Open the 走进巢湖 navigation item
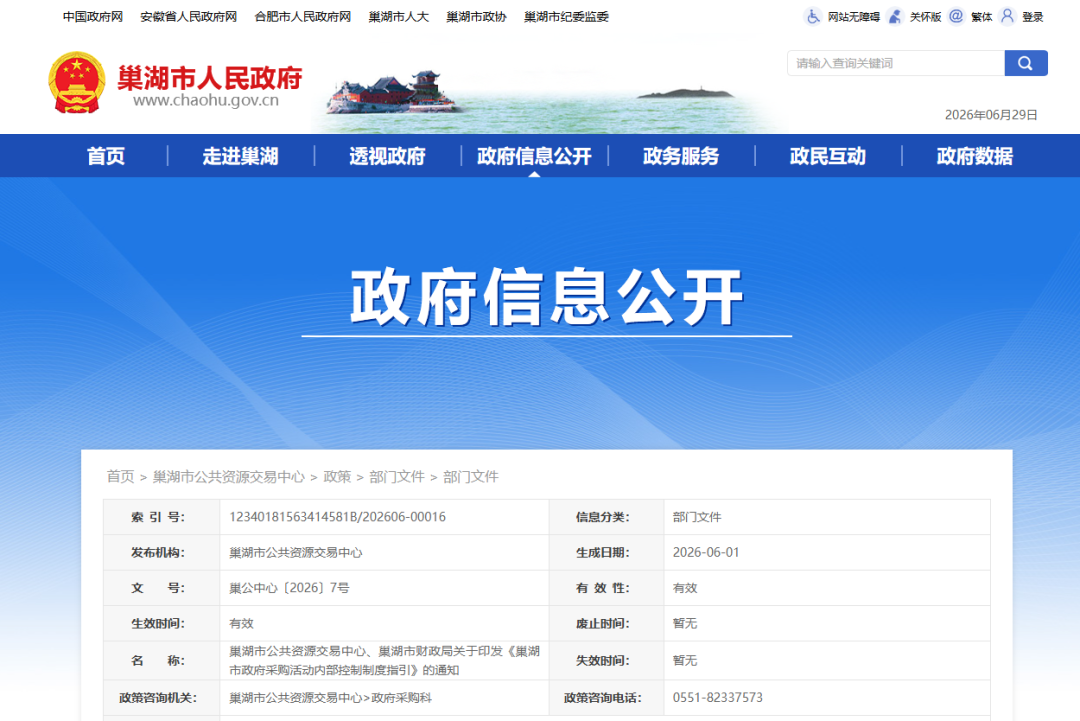The height and width of the screenshot is (721, 1080). coord(240,156)
